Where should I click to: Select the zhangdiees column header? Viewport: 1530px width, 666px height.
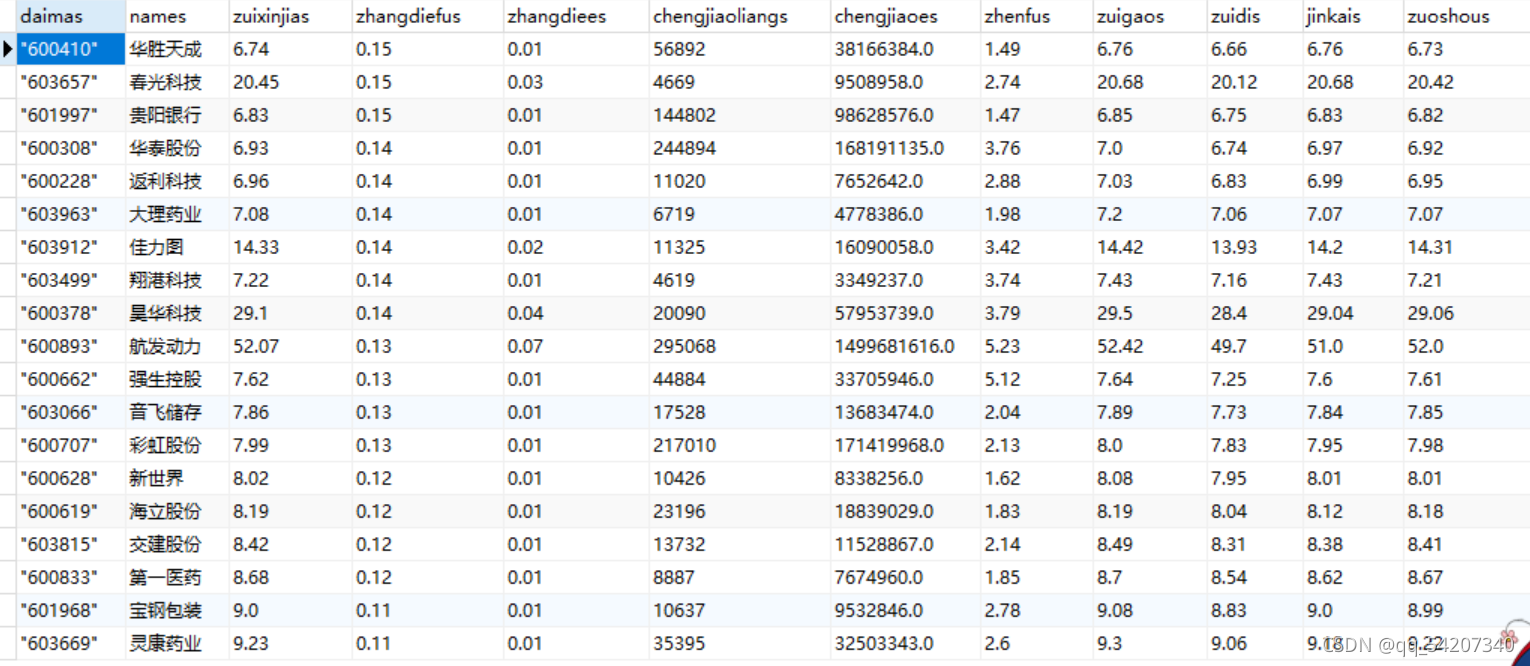[575, 16]
